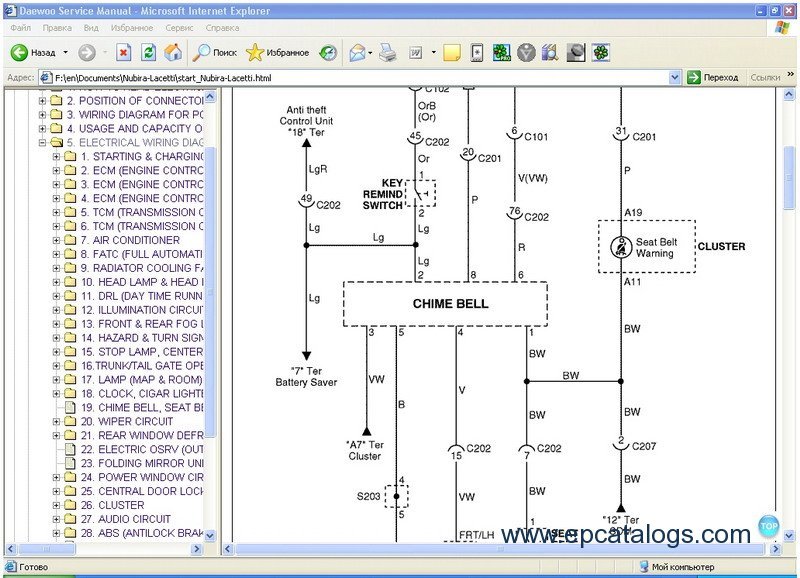The height and width of the screenshot is (578, 800).
Task: Click the Переход (Go) button
Action: 713,78
